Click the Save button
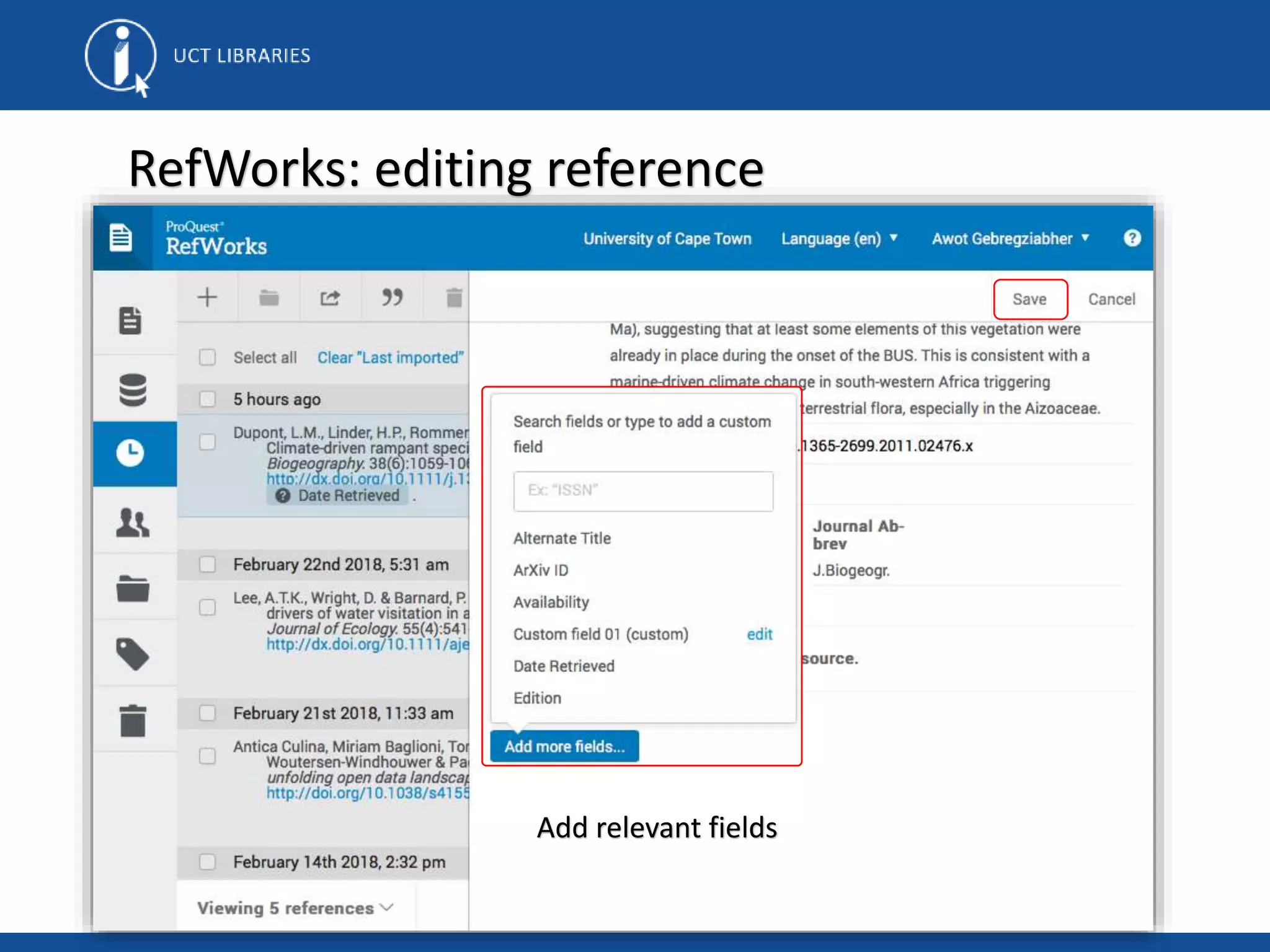The height and width of the screenshot is (952, 1270). [1030, 299]
